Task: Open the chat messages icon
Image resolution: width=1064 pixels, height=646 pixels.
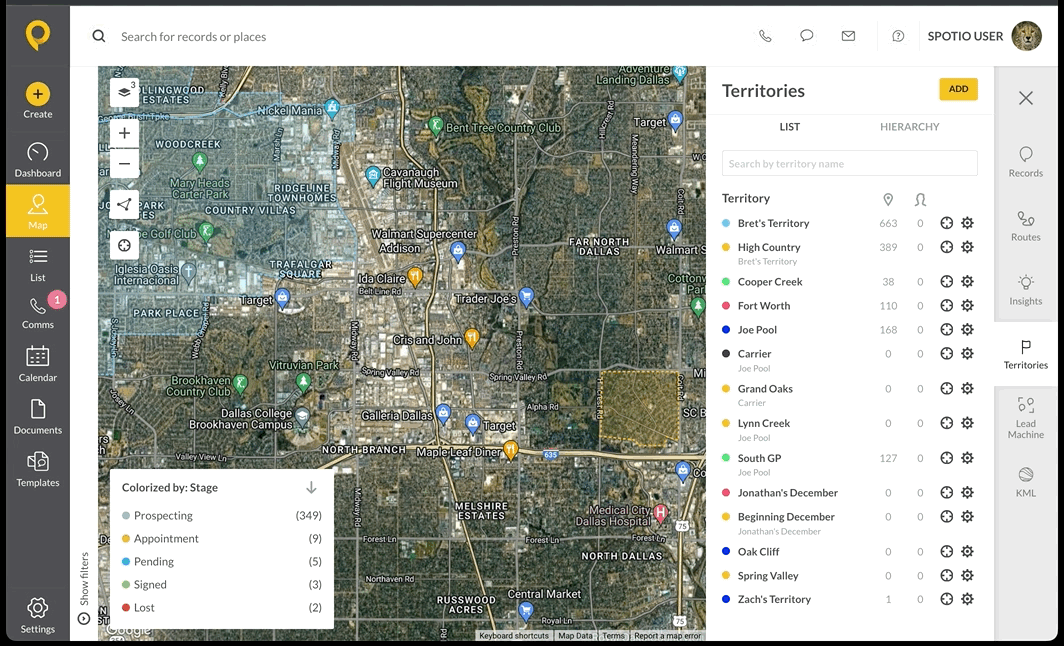Action: pos(806,36)
